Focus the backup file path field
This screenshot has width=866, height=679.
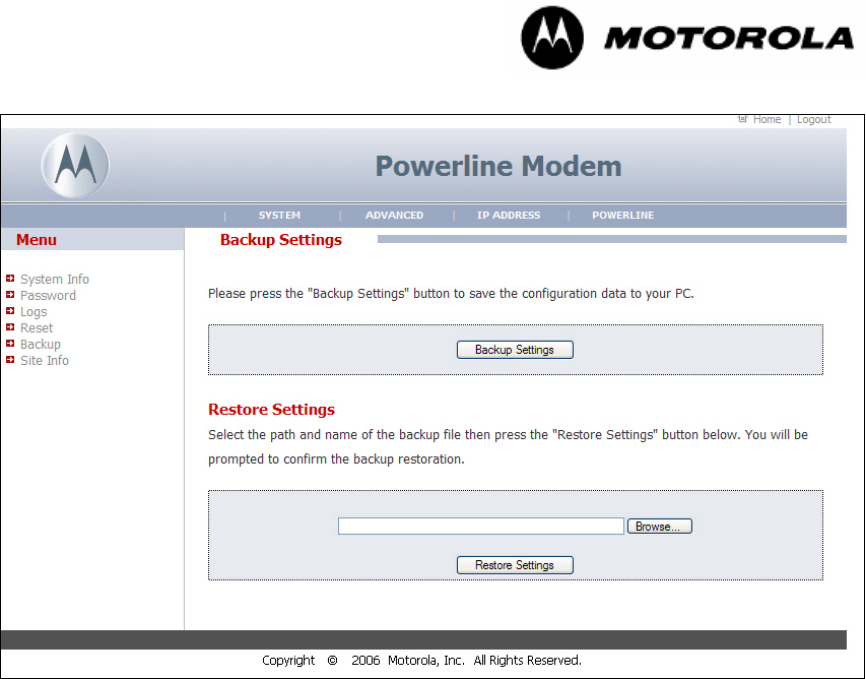pos(481,526)
